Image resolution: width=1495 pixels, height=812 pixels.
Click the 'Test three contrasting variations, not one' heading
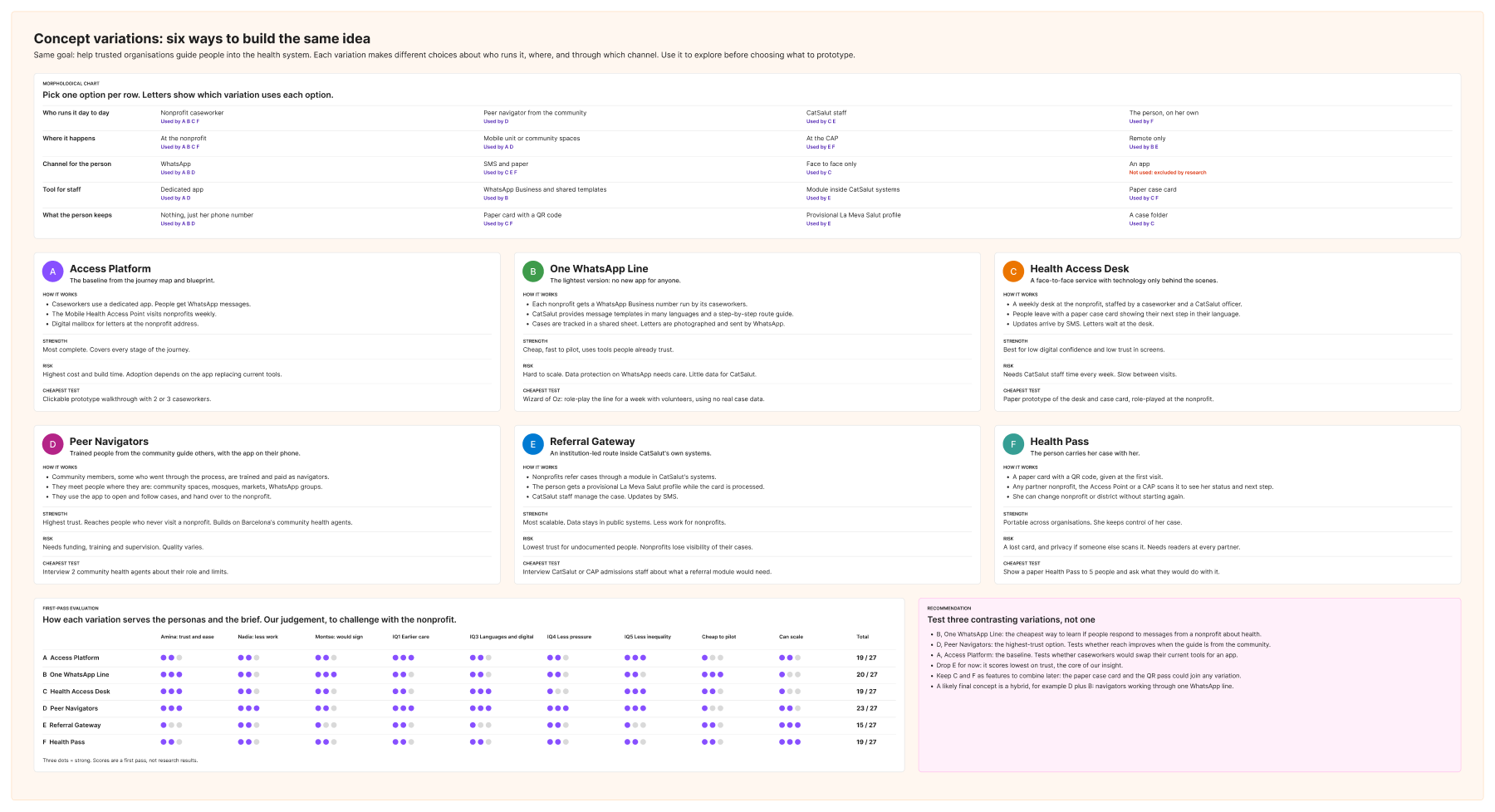coord(1011,619)
